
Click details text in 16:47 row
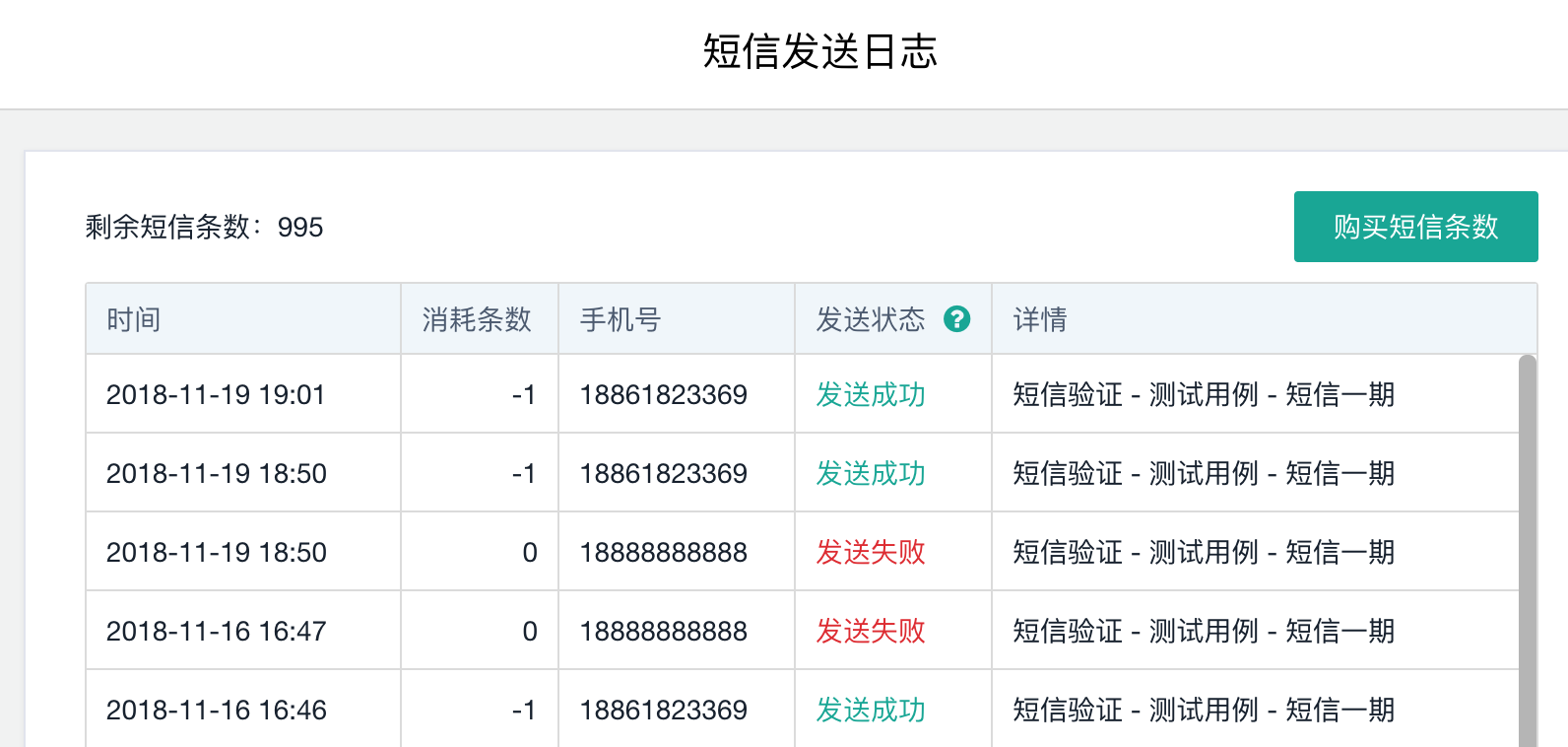pos(1204,631)
